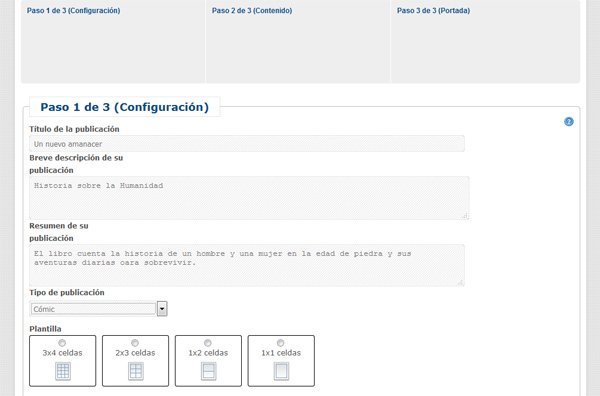
Task: Click the 'Tipo de publicación' label
Action: point(67,292)
